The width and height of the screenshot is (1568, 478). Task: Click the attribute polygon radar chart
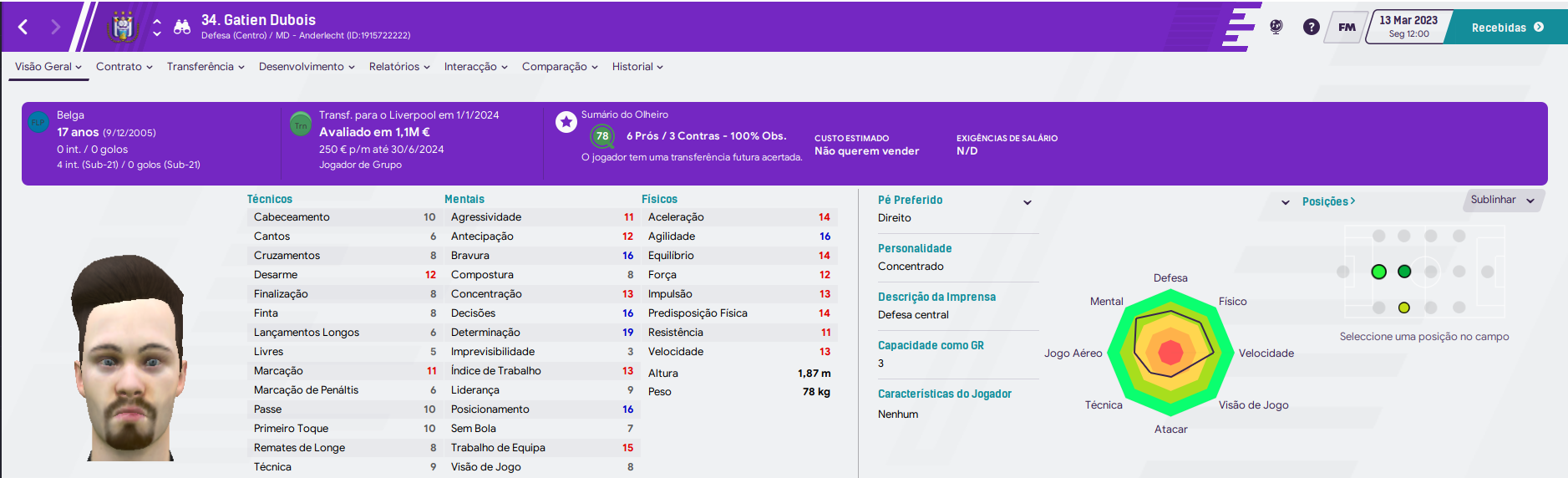1171,352
